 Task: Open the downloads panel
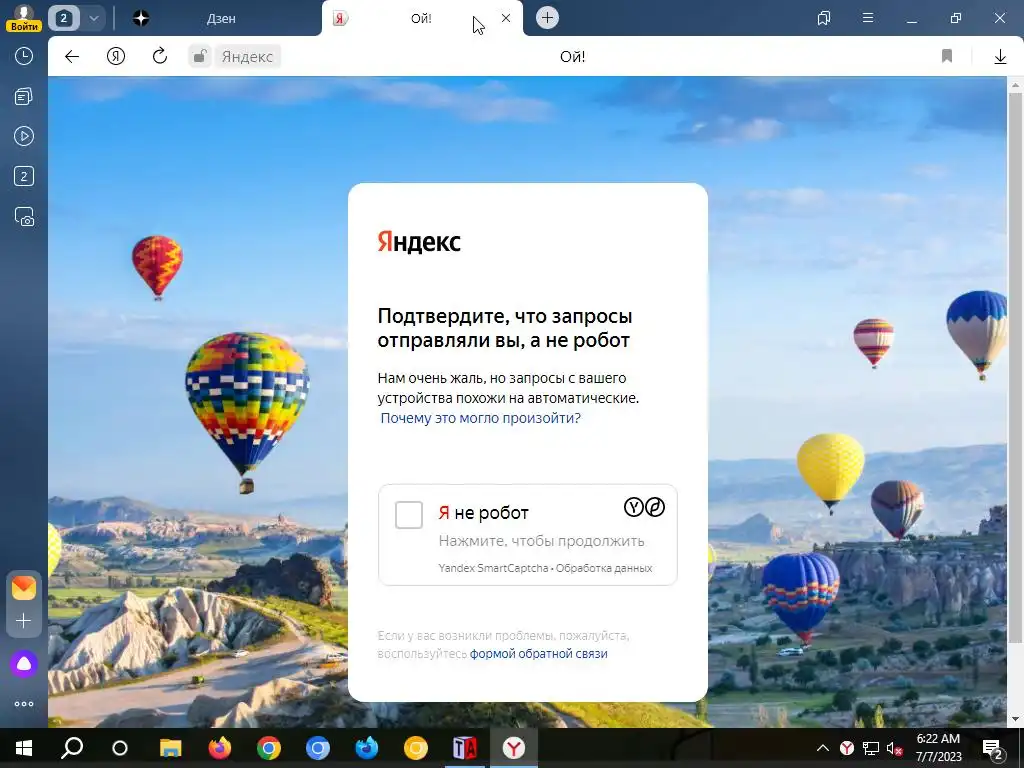tap(1000, 57)
